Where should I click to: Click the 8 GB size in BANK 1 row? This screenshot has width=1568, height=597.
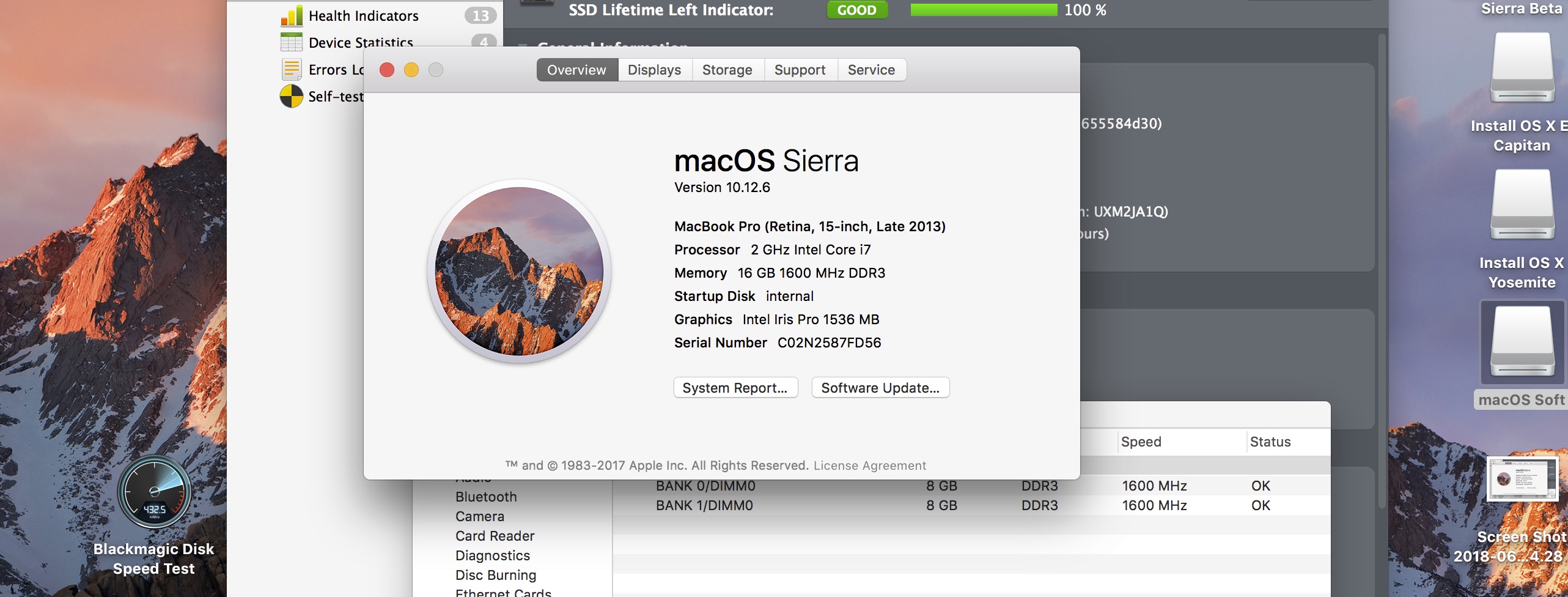[941, 505]
